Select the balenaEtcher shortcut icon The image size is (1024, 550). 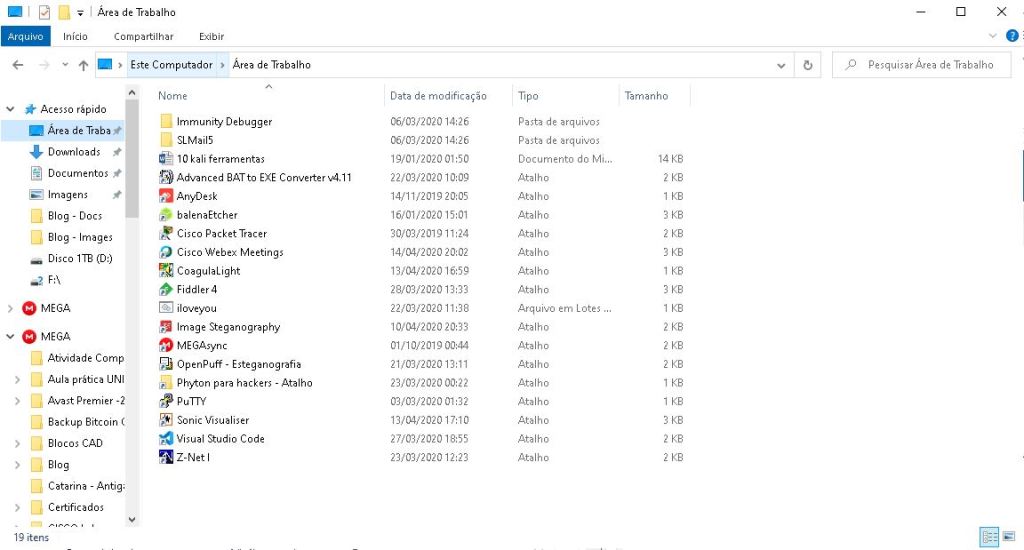[167, 215]
